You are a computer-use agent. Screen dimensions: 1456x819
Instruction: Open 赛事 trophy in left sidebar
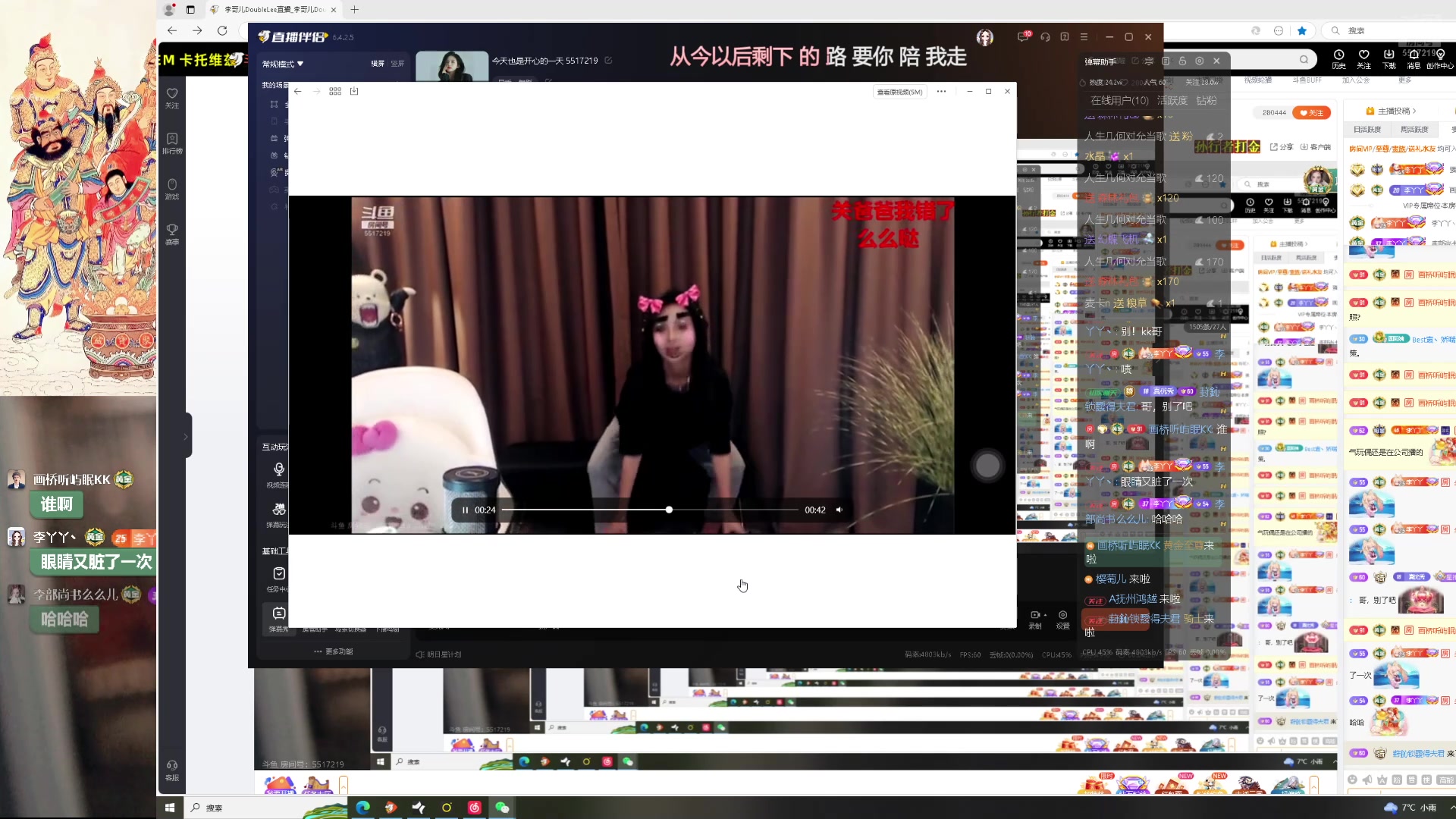pos(172,234)
